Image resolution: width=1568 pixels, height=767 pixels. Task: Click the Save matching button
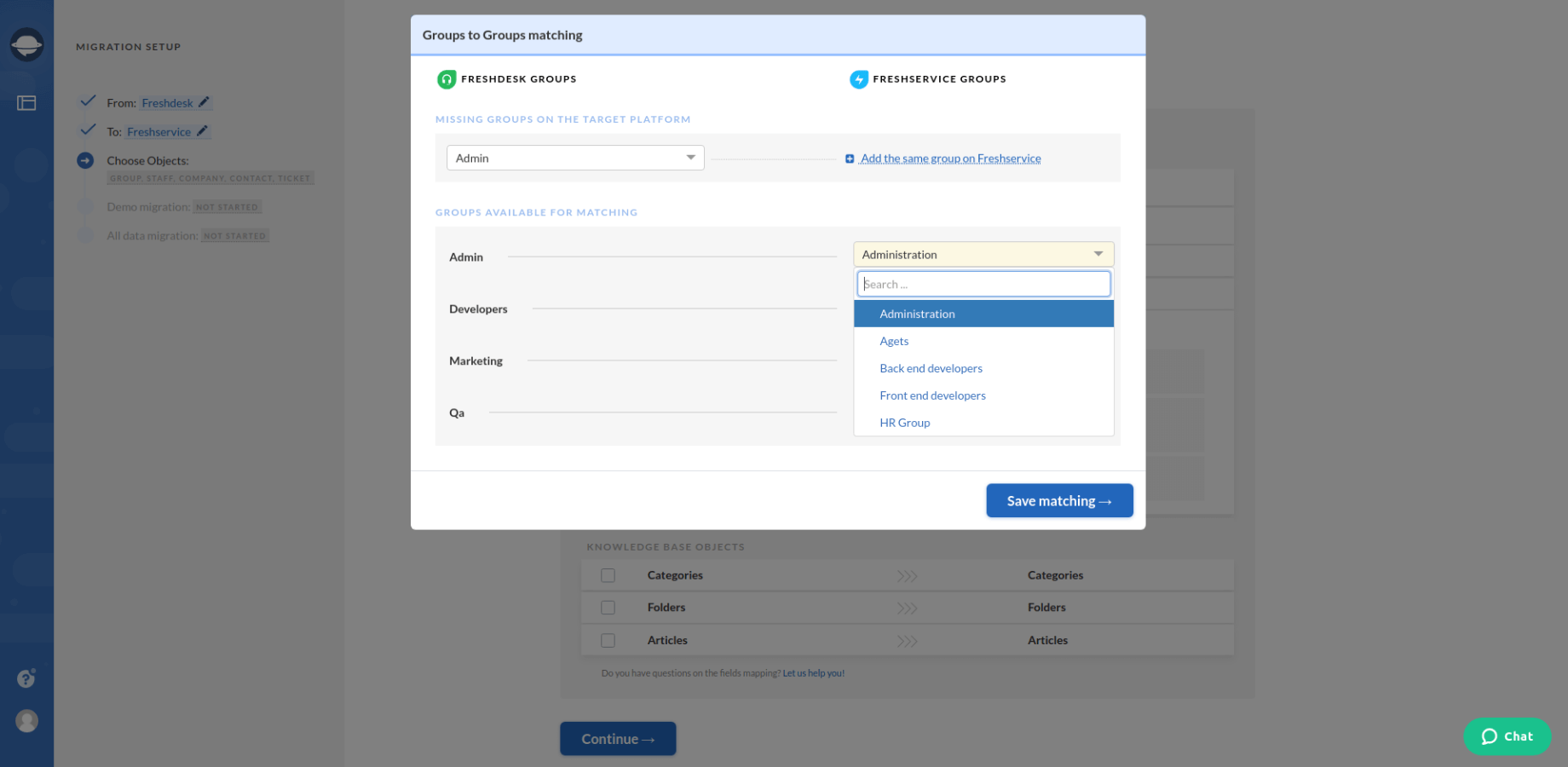(1059, 500)
